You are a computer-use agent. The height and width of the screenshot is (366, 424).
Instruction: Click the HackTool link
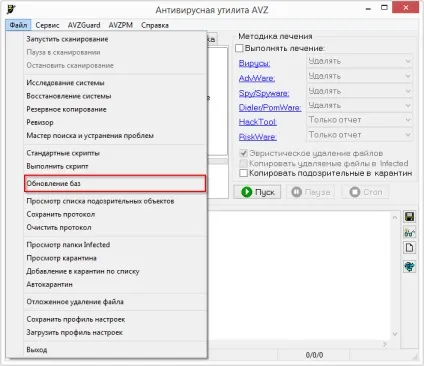click(258, 122)
